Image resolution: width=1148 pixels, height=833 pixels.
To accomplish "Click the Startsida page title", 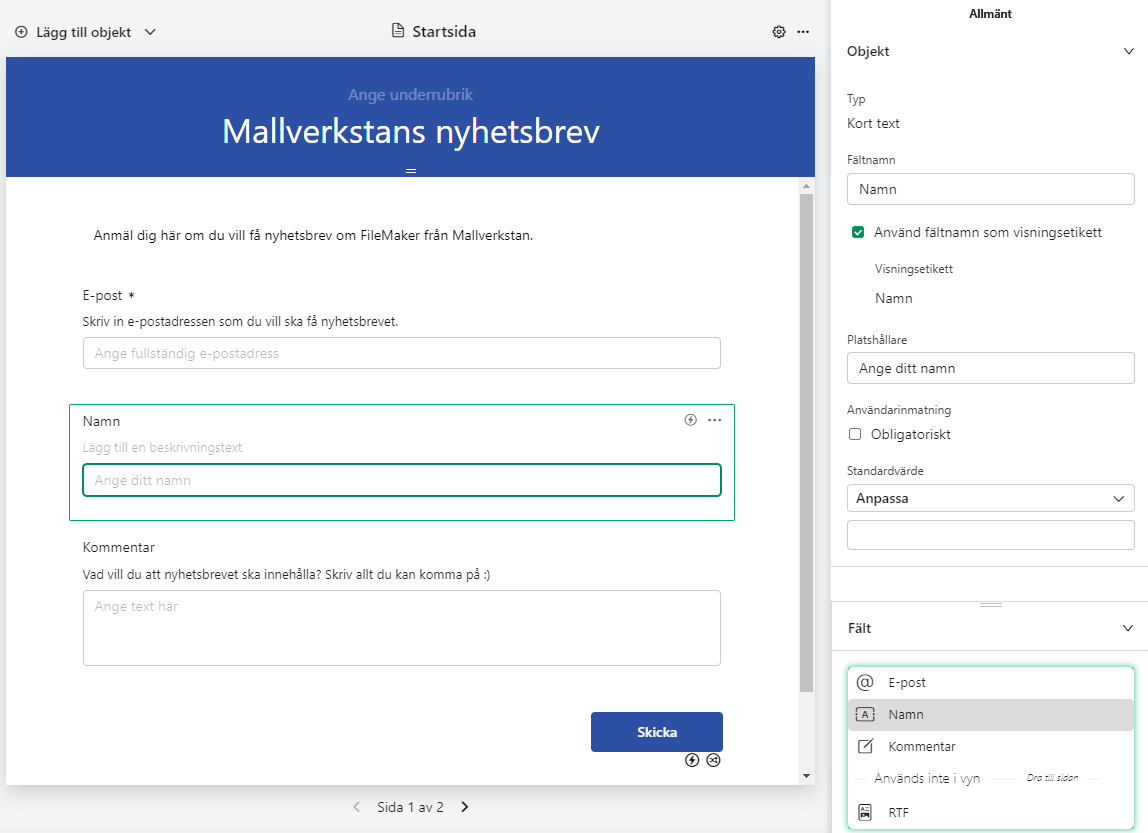I will point(444,31).
